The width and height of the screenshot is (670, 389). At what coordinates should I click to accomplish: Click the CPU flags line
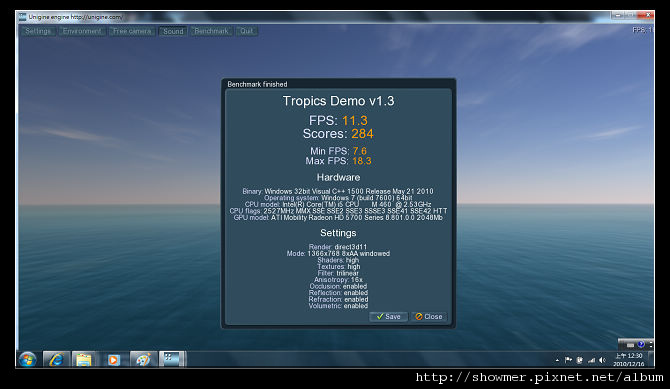(338, 211)
